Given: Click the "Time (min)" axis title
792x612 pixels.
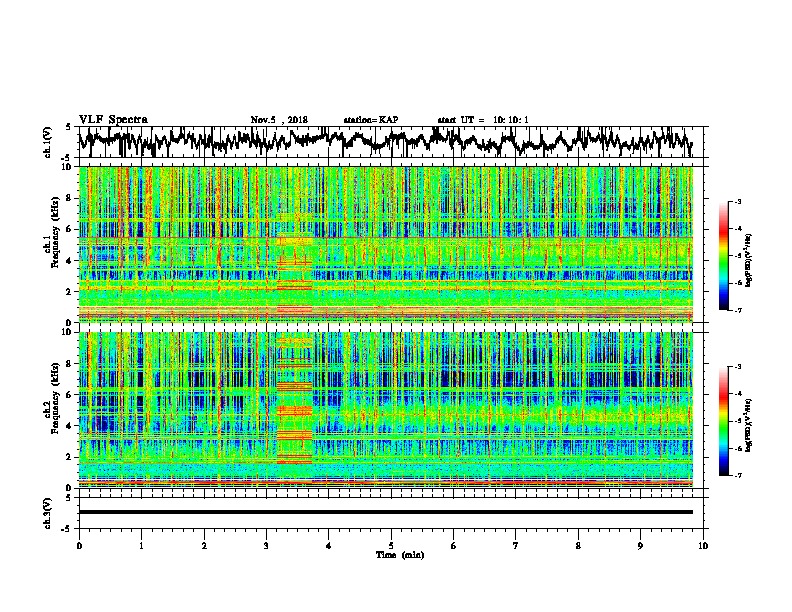Looking at the screenshot, I should [400, 555].
